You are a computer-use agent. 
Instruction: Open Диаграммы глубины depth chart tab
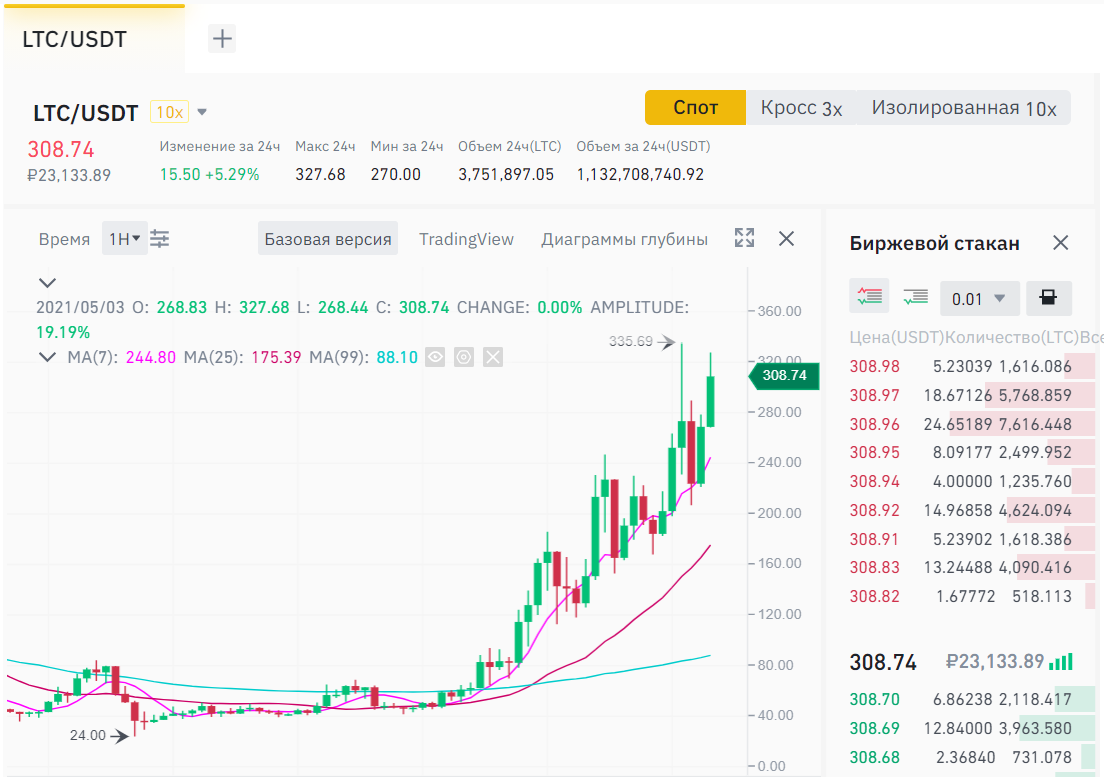click(624, 239)
